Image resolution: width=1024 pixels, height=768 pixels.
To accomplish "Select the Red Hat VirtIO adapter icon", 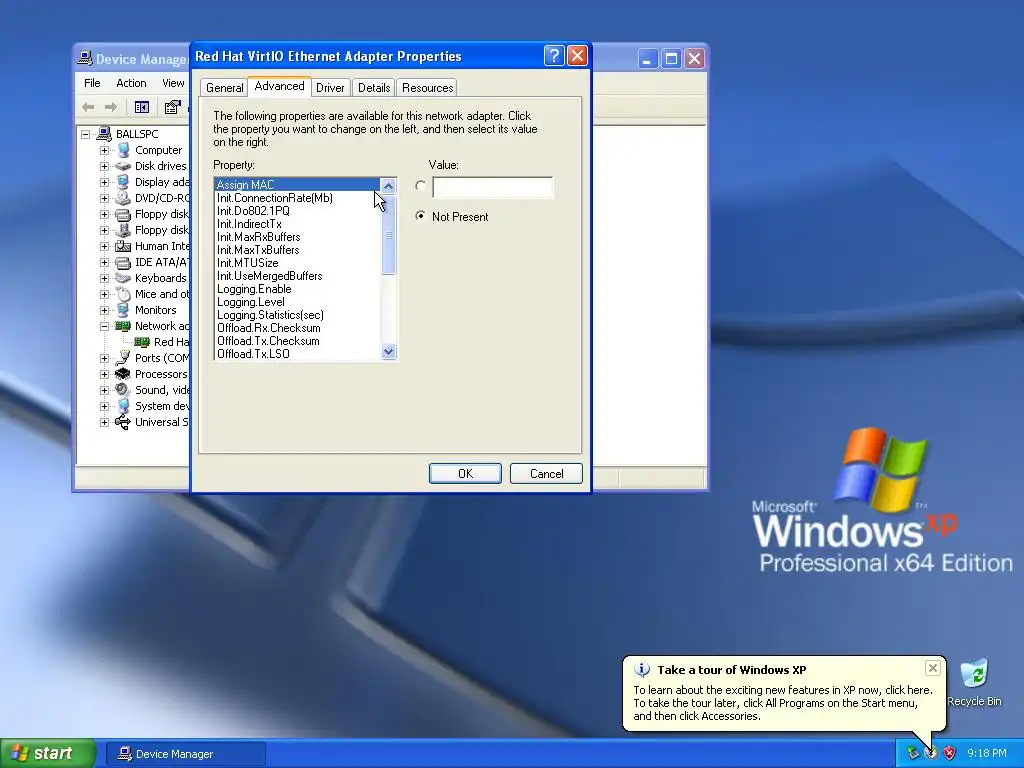I will [142, 342].
